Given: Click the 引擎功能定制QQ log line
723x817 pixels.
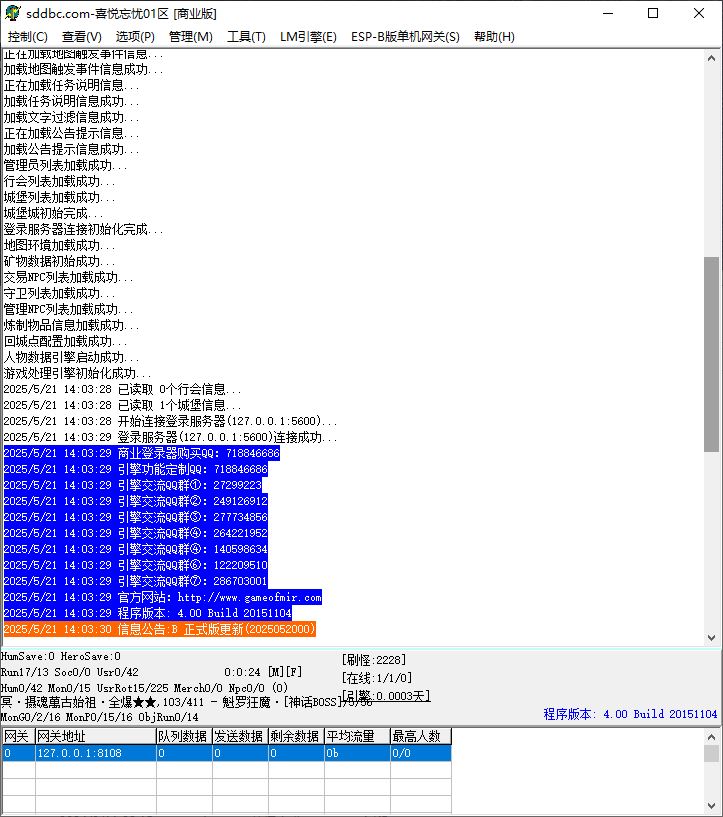Looking at the screenshot, I should coord(135,469).
